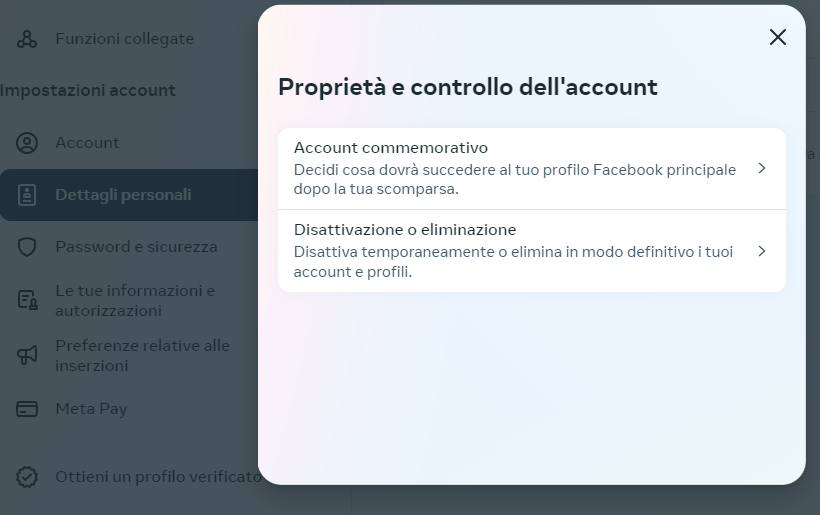Screen dimensions: 820x515
Task: Click the Meta Pay card icon
Action: 27,409
